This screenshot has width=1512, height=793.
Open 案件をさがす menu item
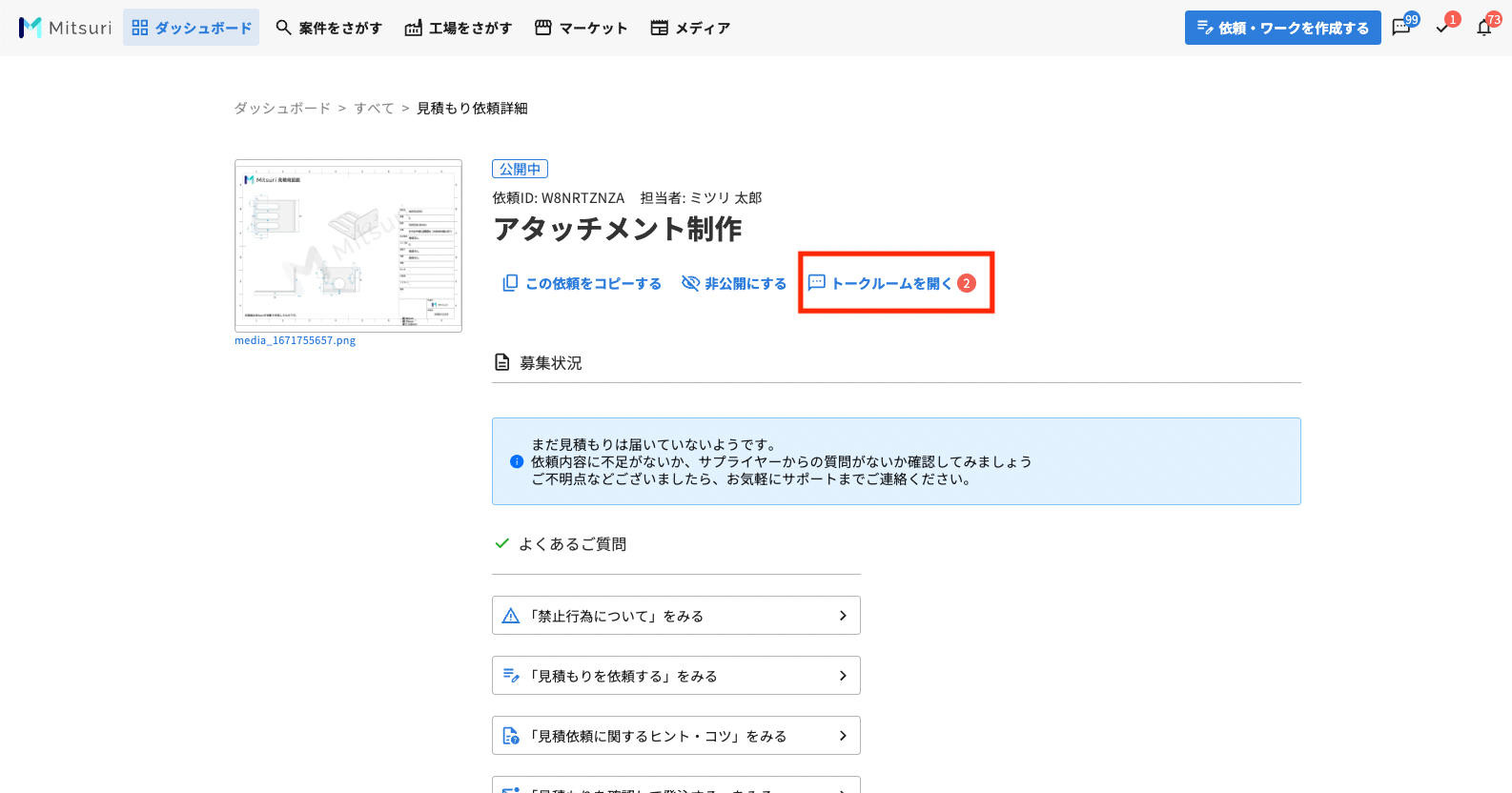[329, 28]
